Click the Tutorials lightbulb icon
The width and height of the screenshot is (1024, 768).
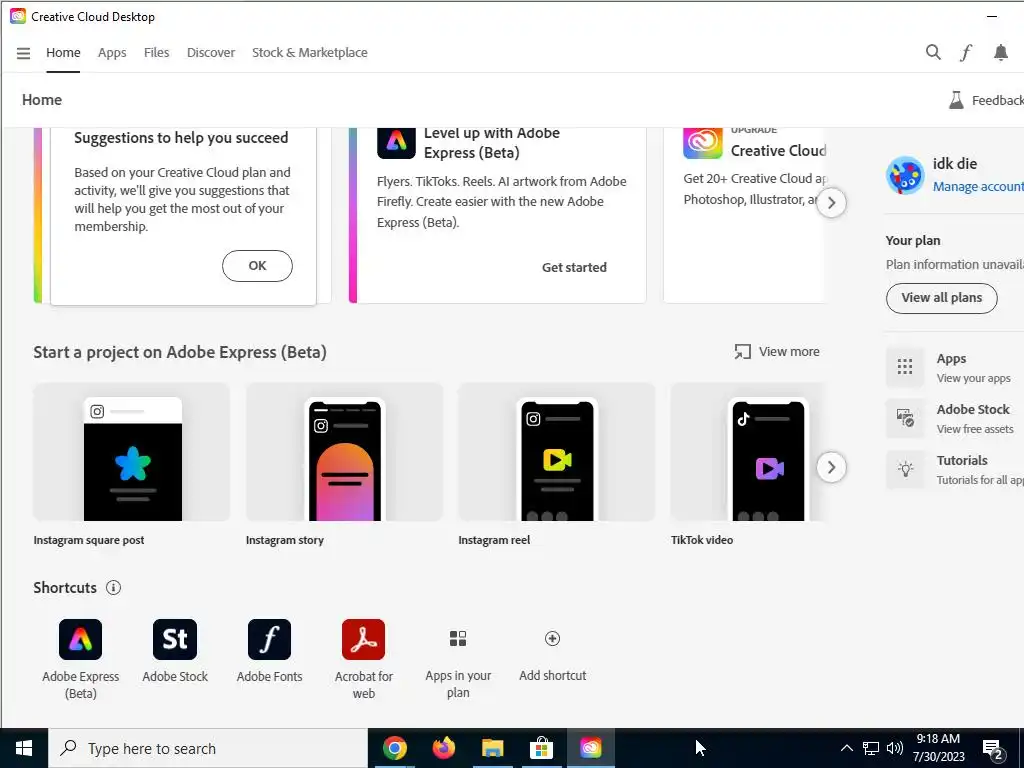coord(905,469)
